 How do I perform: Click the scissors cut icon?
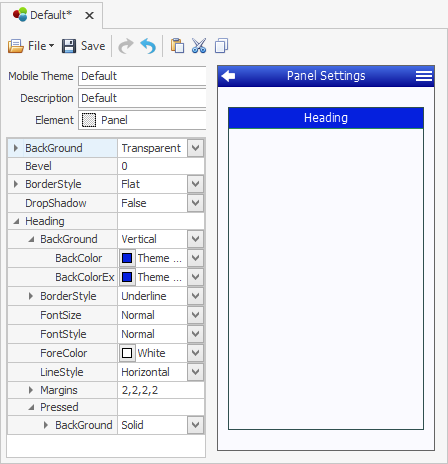199,46
